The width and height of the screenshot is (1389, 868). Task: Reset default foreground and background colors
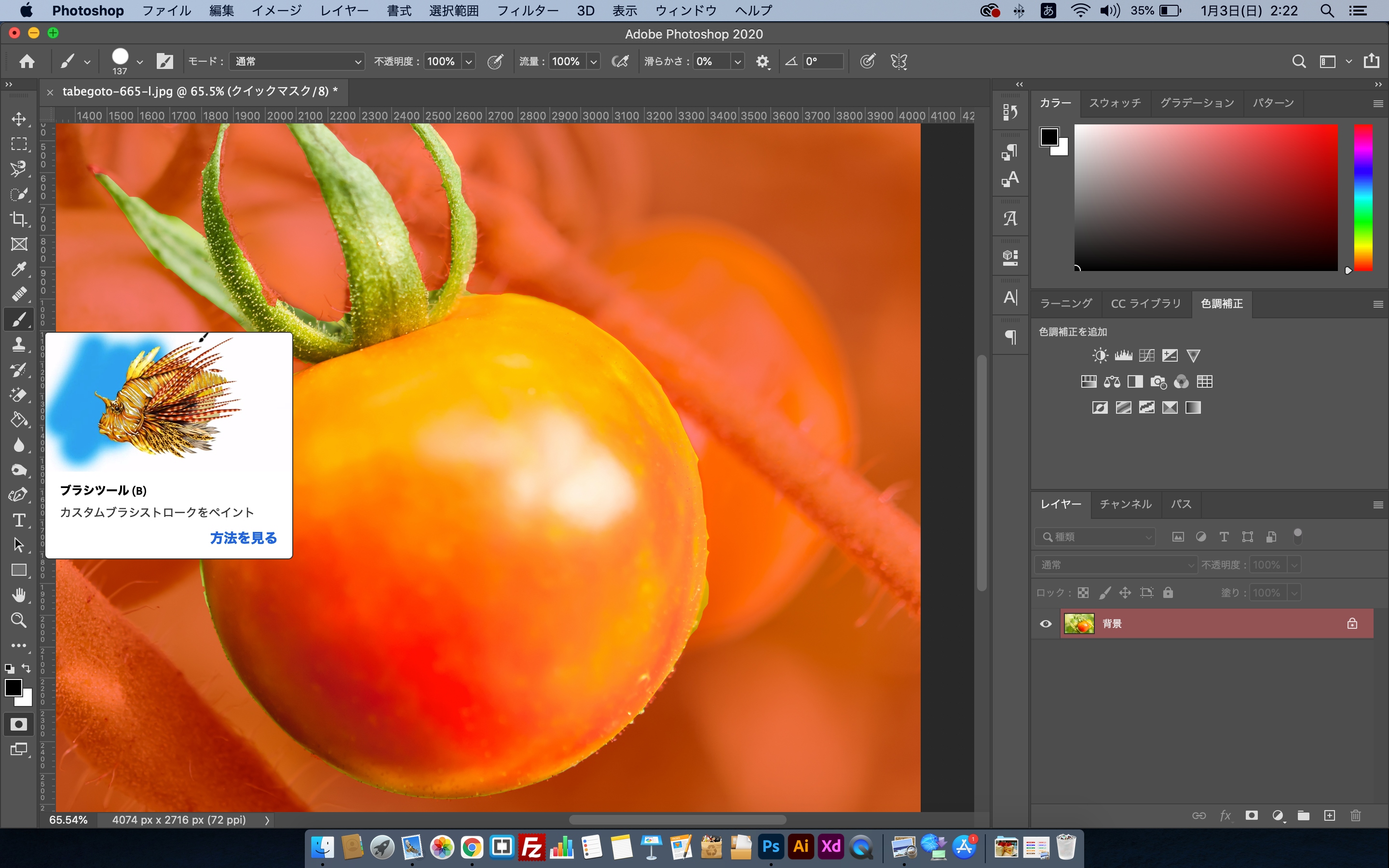point(9,668)
